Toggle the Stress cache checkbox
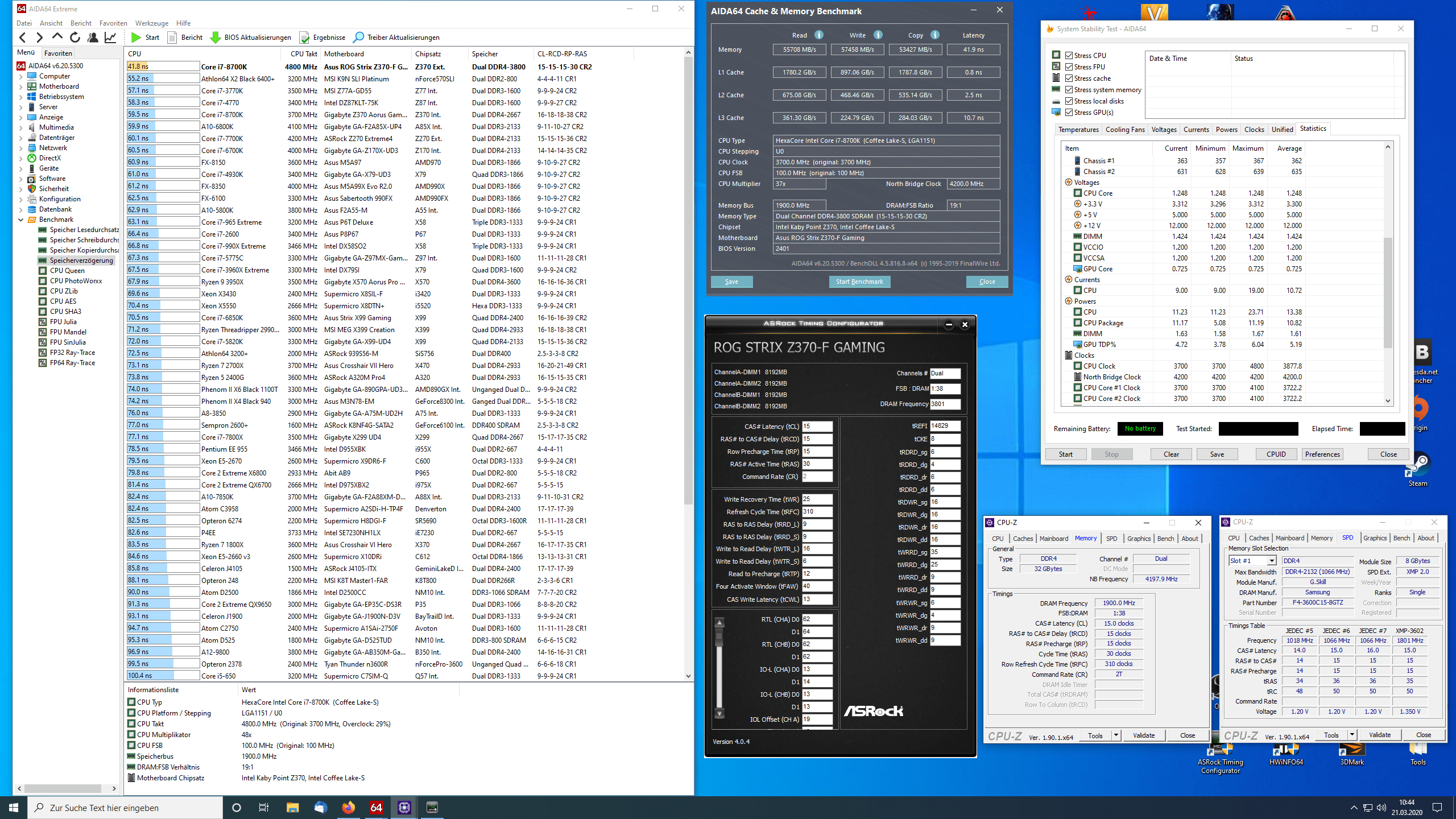This screenshot has height=819, width=1456. pos(1069,78)
